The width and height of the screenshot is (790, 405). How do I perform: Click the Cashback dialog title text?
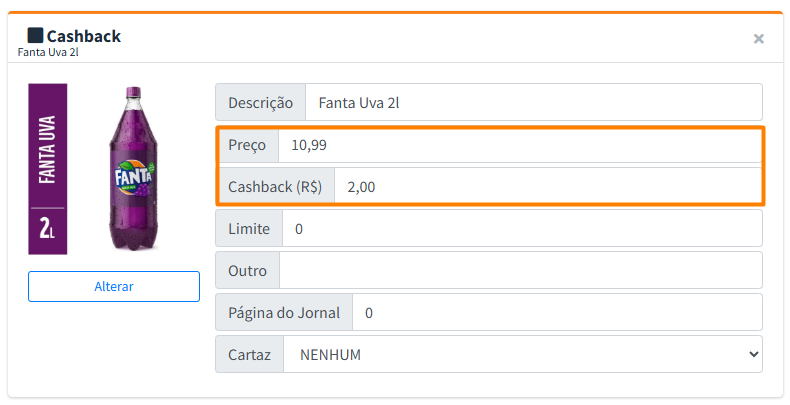[x=84, y=36]
